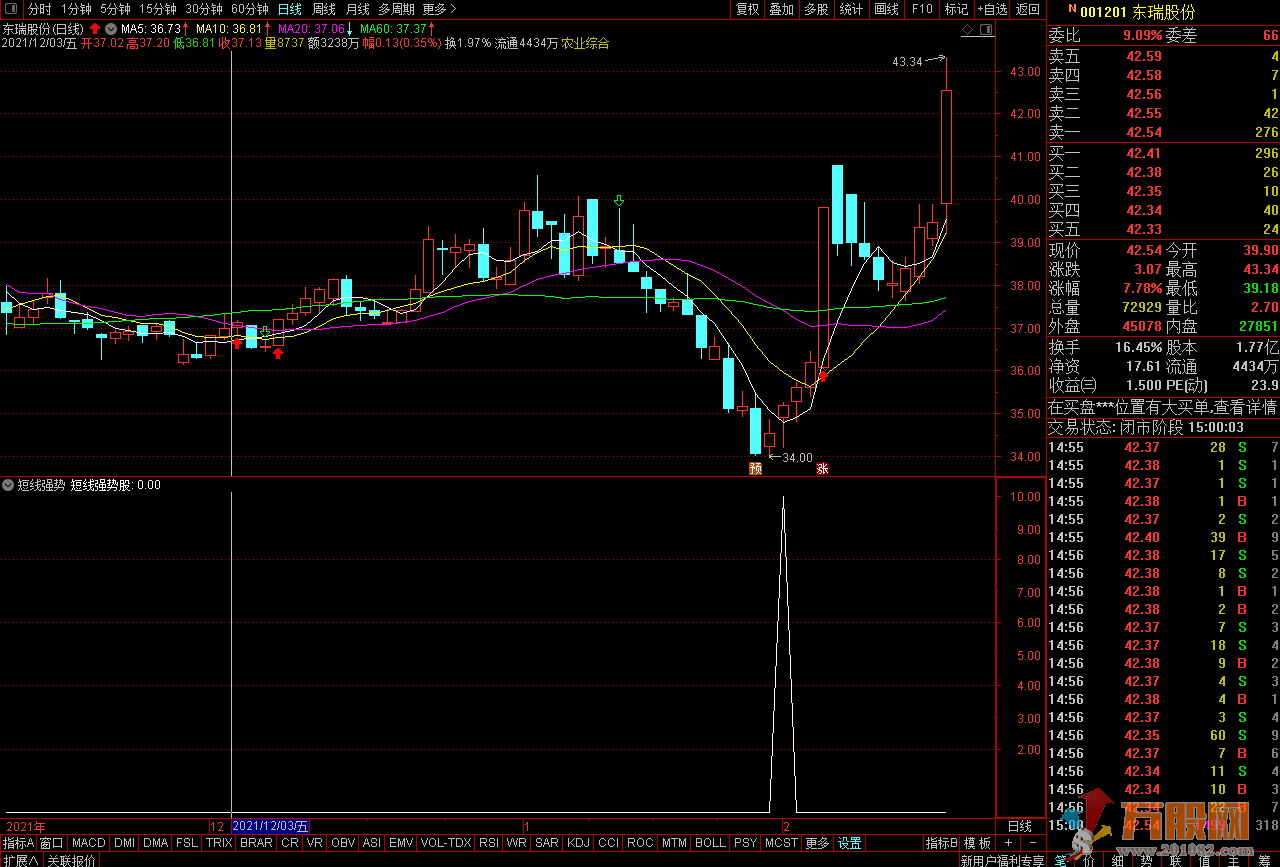1280x867 pixels.
Task: Switch to 5分钟 period
Action: click(x=115, y=9)
